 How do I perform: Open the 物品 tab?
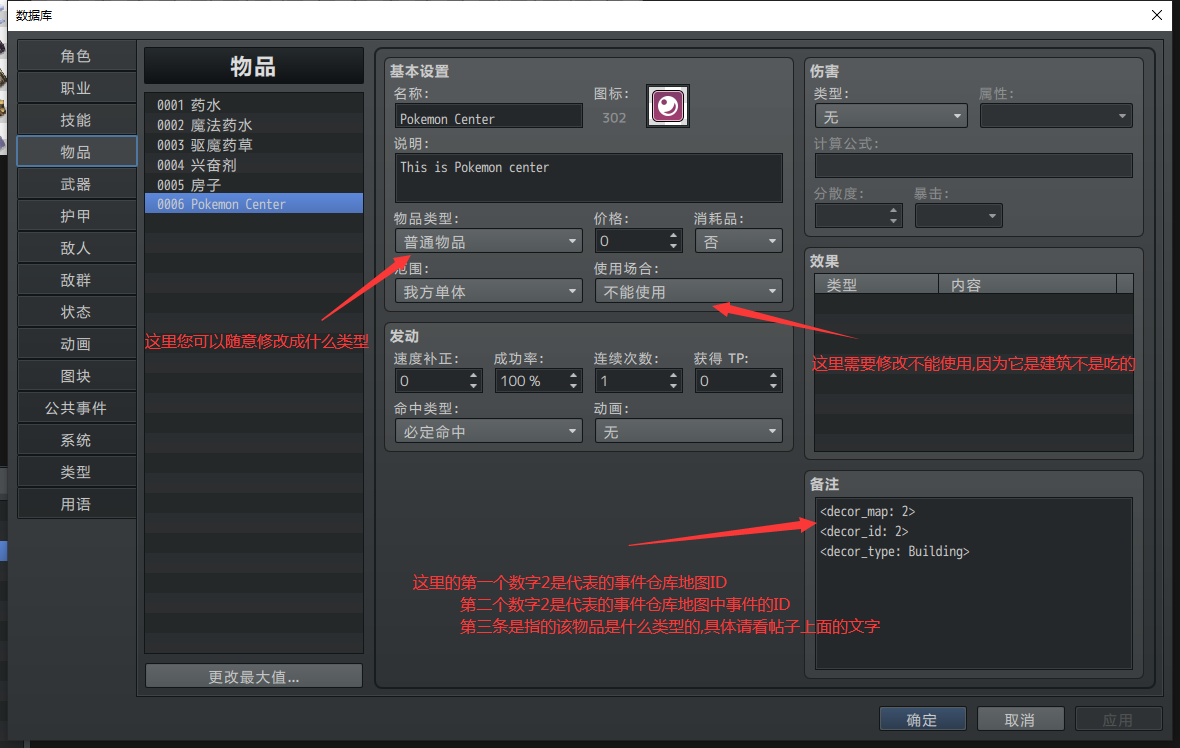[76, 152]
